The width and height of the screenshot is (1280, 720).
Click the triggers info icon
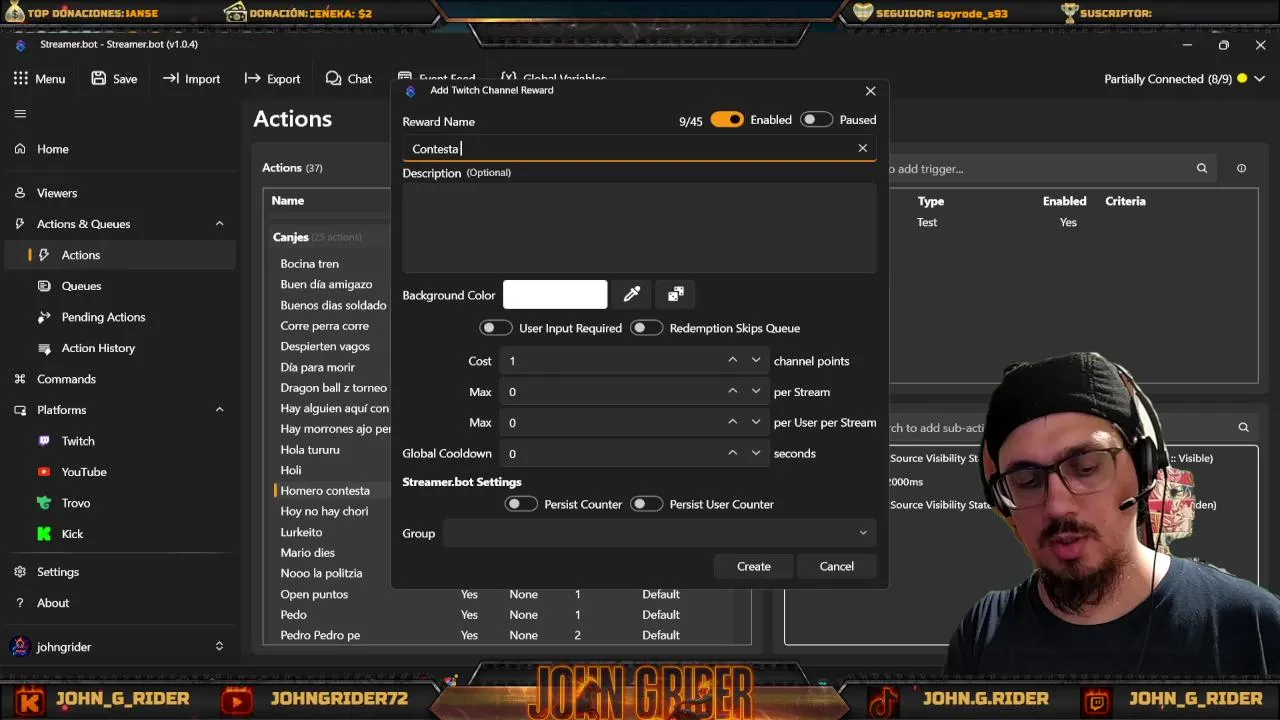click(x=1241, y=169)
